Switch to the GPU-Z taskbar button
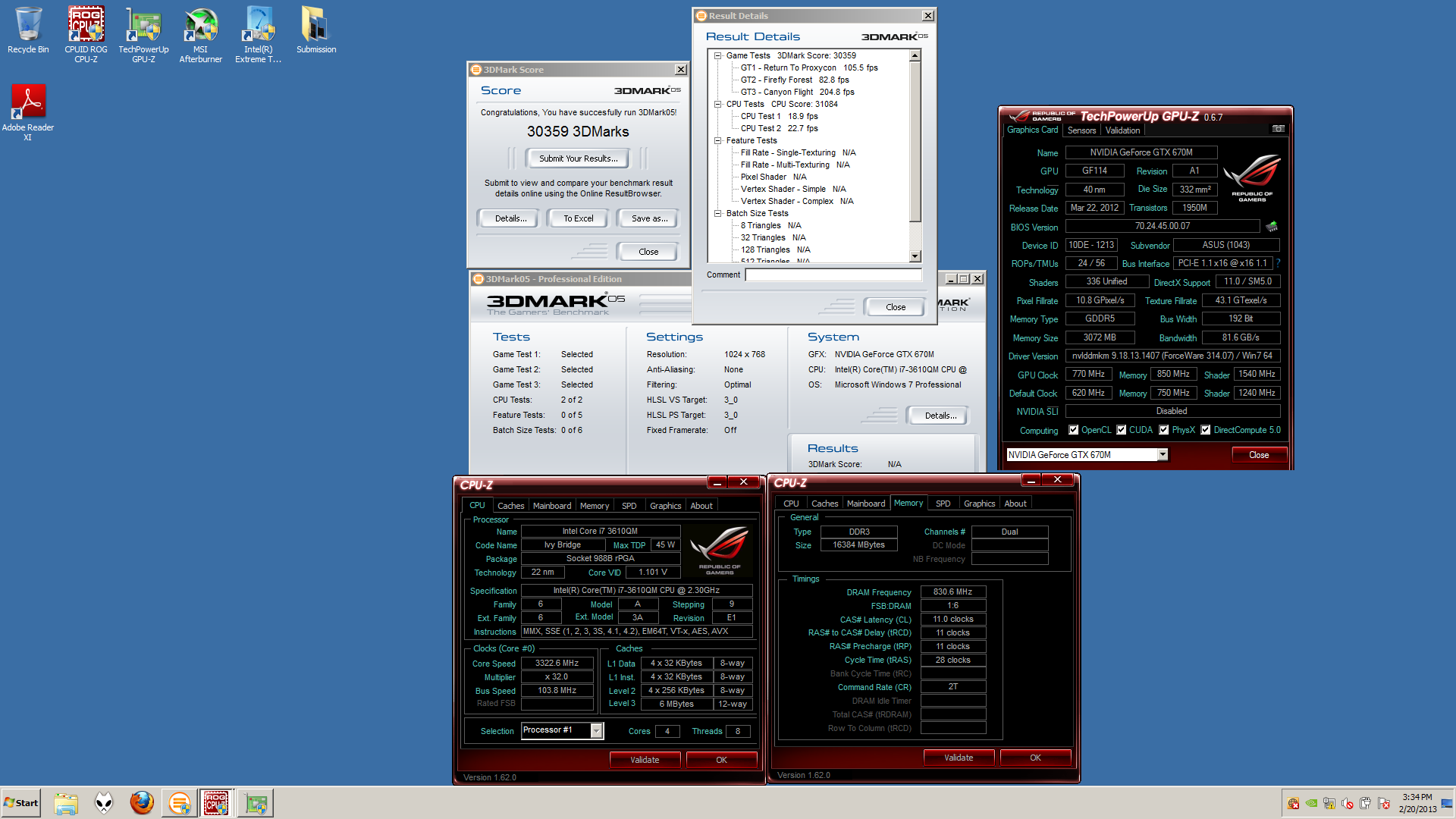Viewport: 1456px width, 819px height. [x=256, y=803]
